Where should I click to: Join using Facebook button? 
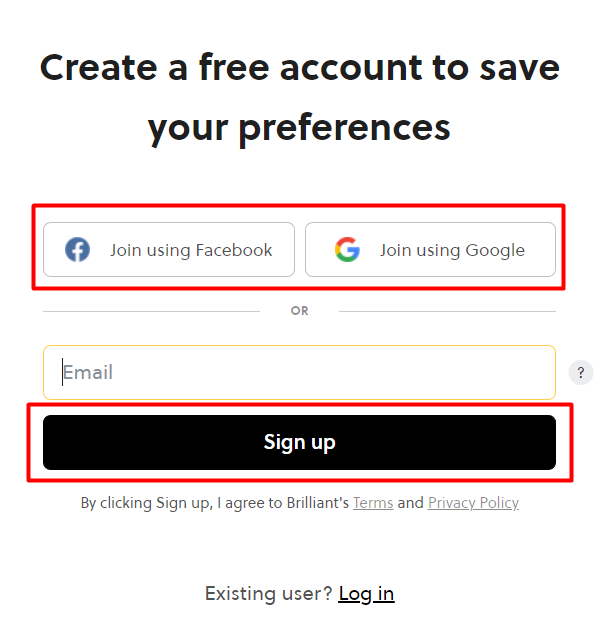169,250
